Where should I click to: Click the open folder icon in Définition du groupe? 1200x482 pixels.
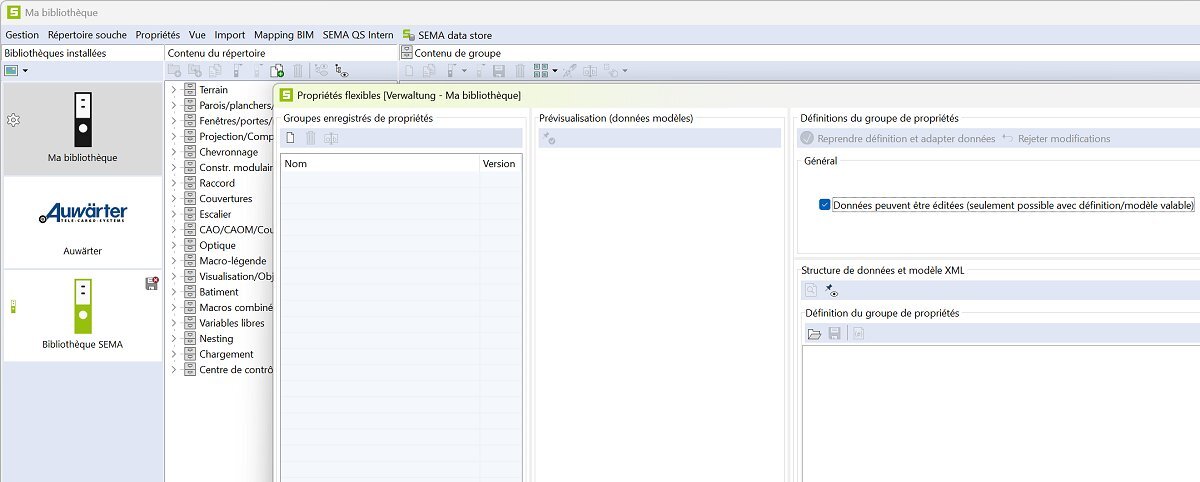(x=814, y=333)
